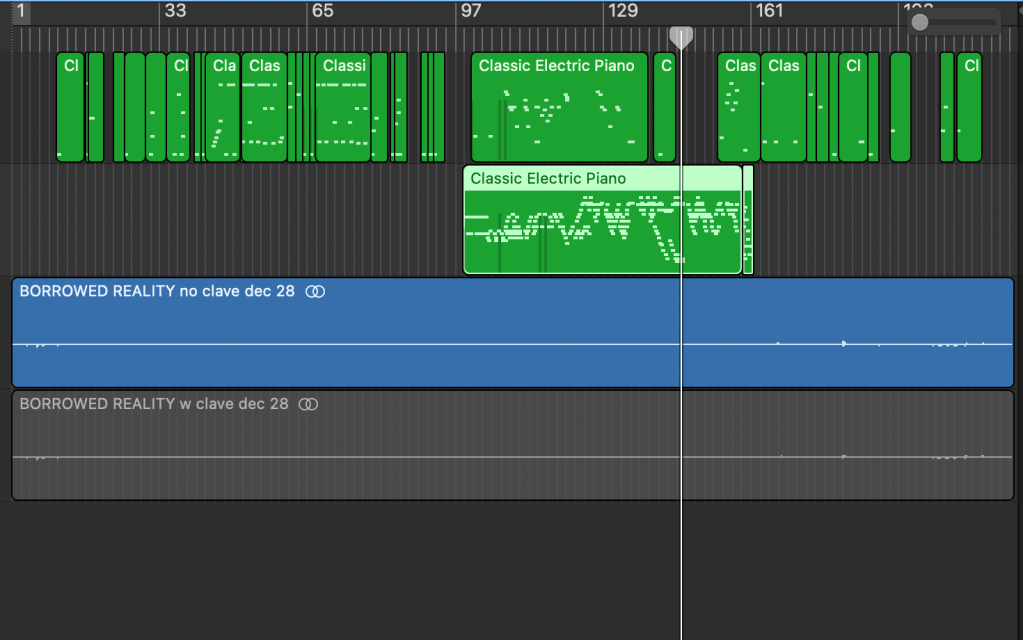This screenshot has height=640, width=1023.
Task: Click the horizontal zoom slider knob
Action: coord(920,22)
